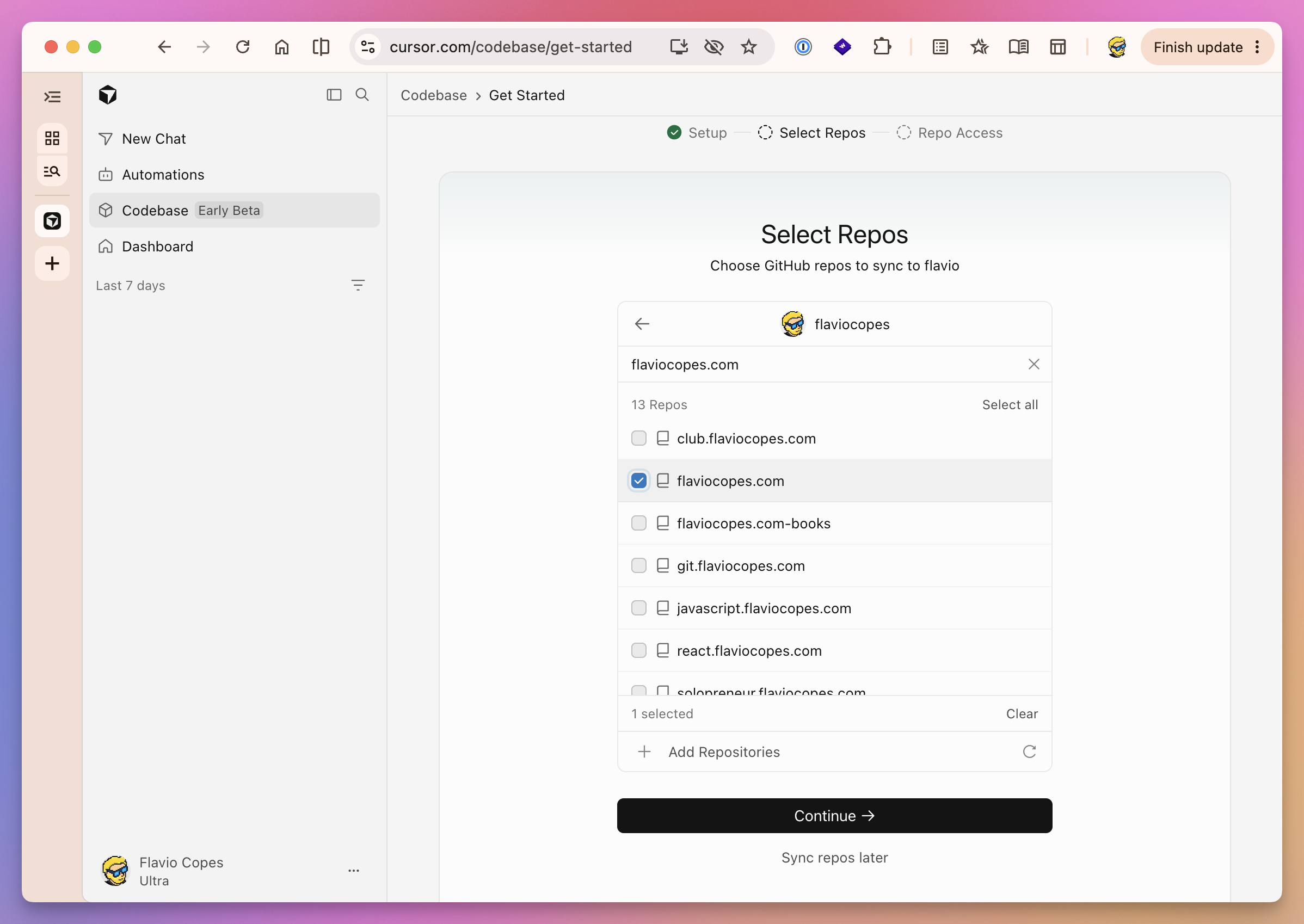Toggle the browser split view icon

[x=321, y=47]
